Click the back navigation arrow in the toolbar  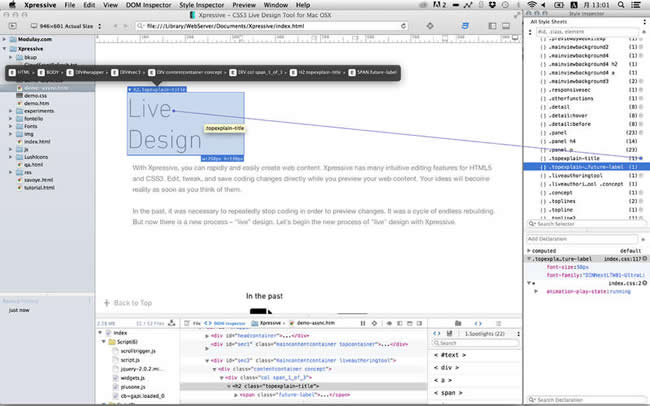tap(115, 26)
